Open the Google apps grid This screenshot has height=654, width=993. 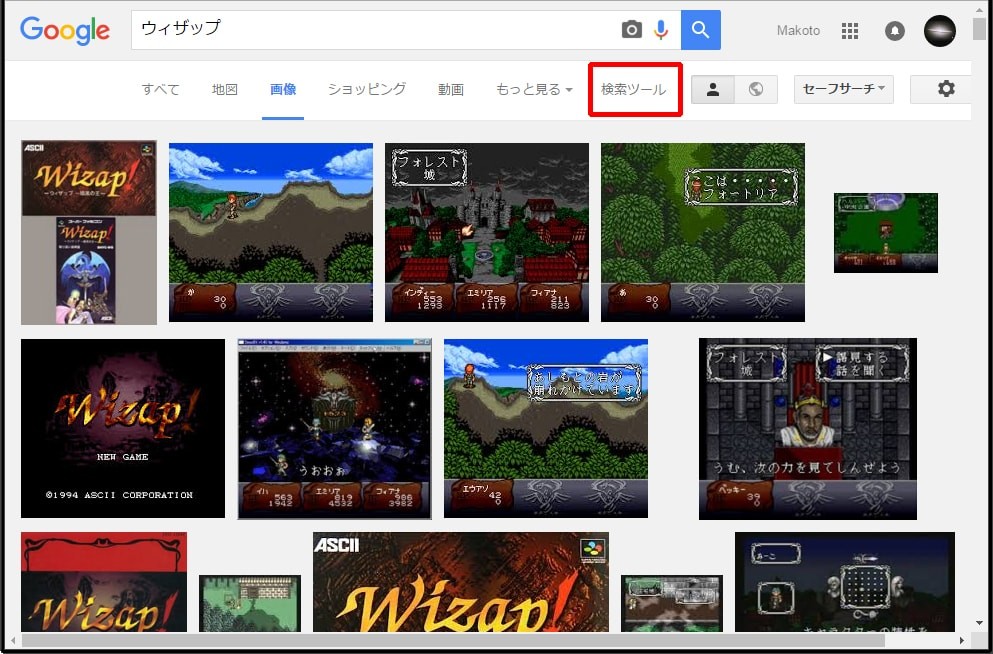849,30
